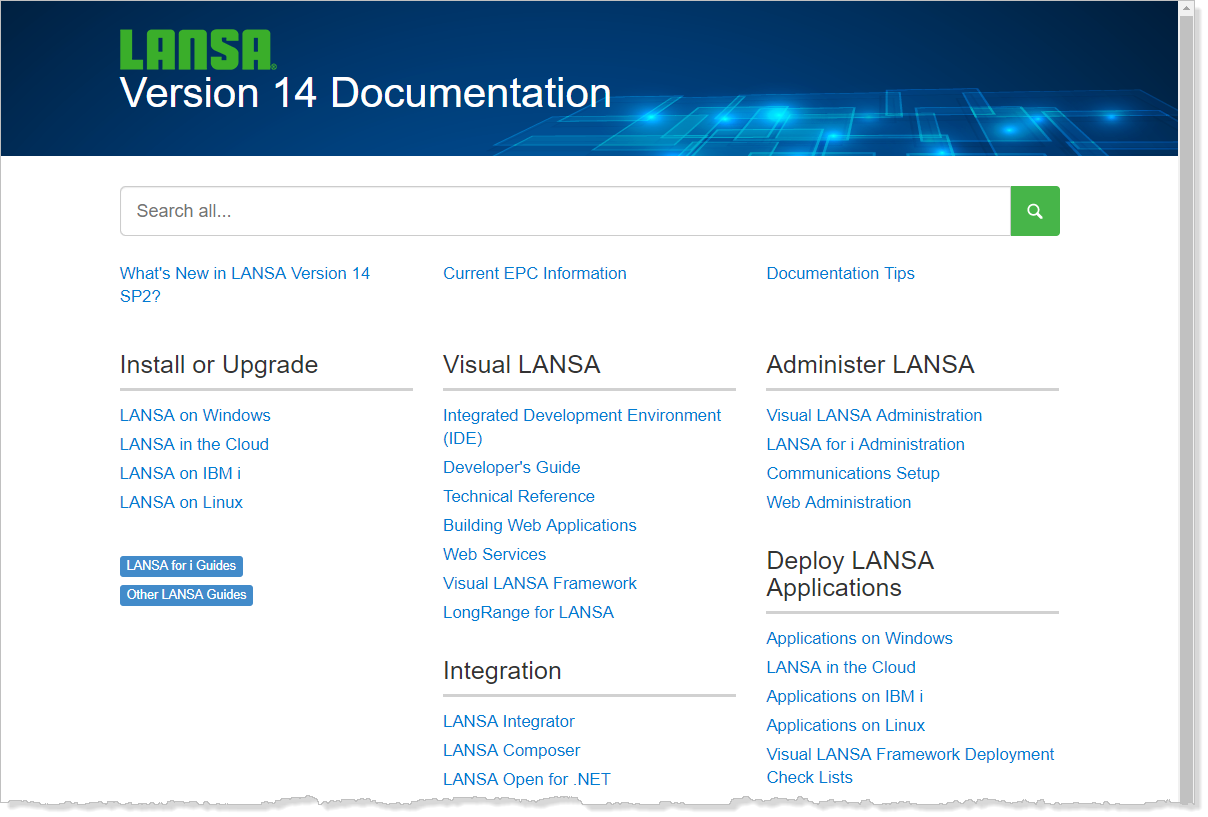
Task: Open the Web Services link
Action: (x=494, y=554)
